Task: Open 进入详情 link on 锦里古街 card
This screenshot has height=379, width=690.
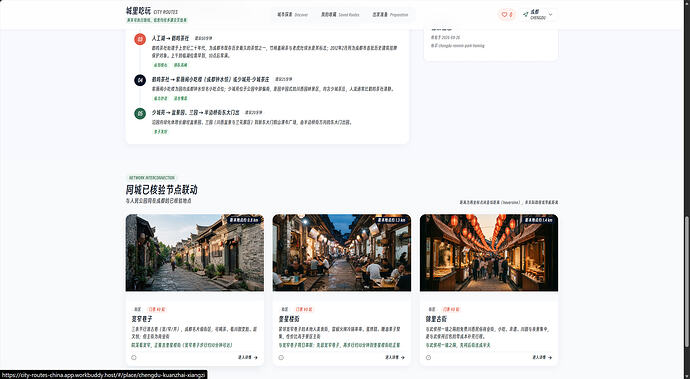Action: (x=542, y=357)
